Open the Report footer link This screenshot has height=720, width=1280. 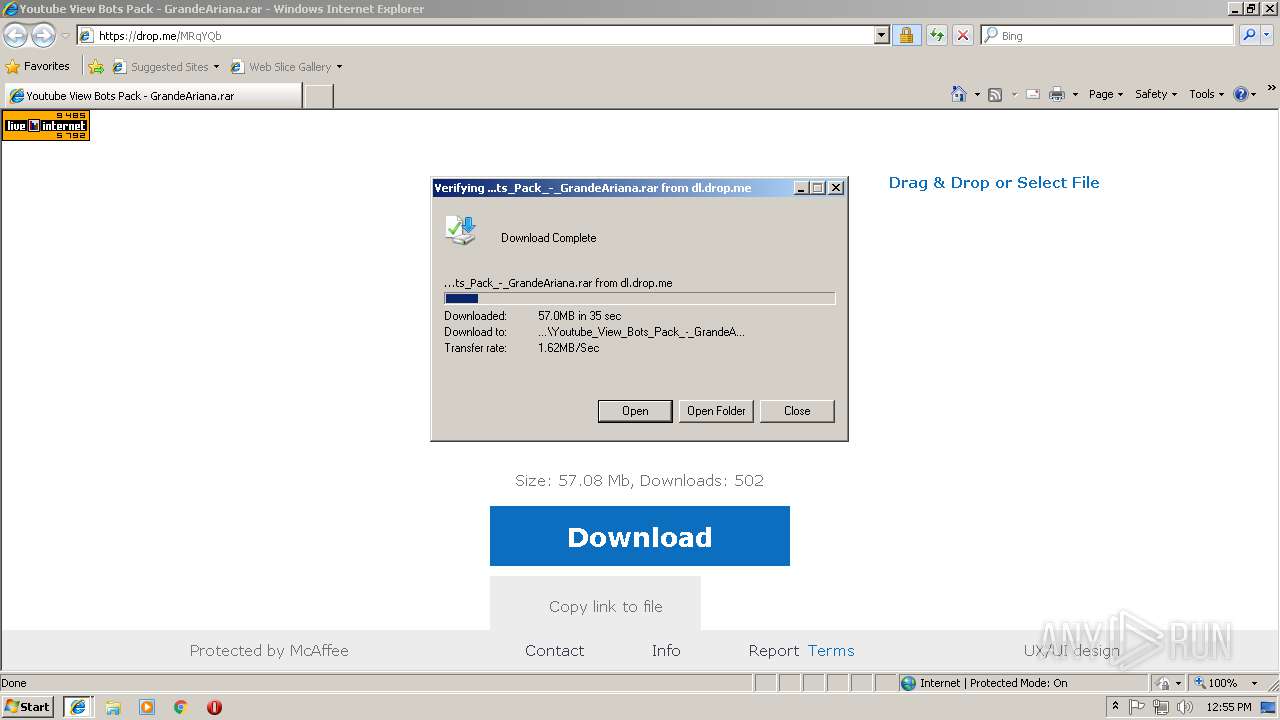point(774,650)
